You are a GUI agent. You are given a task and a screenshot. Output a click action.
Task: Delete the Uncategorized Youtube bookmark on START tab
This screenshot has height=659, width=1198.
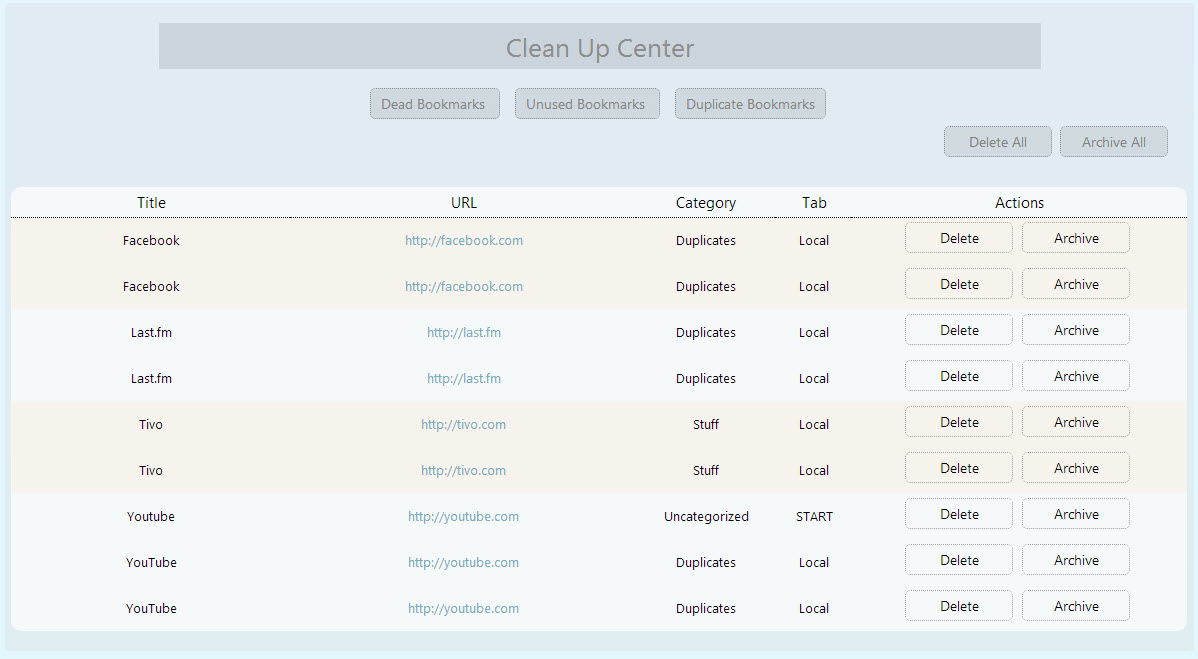pos(958,514)
